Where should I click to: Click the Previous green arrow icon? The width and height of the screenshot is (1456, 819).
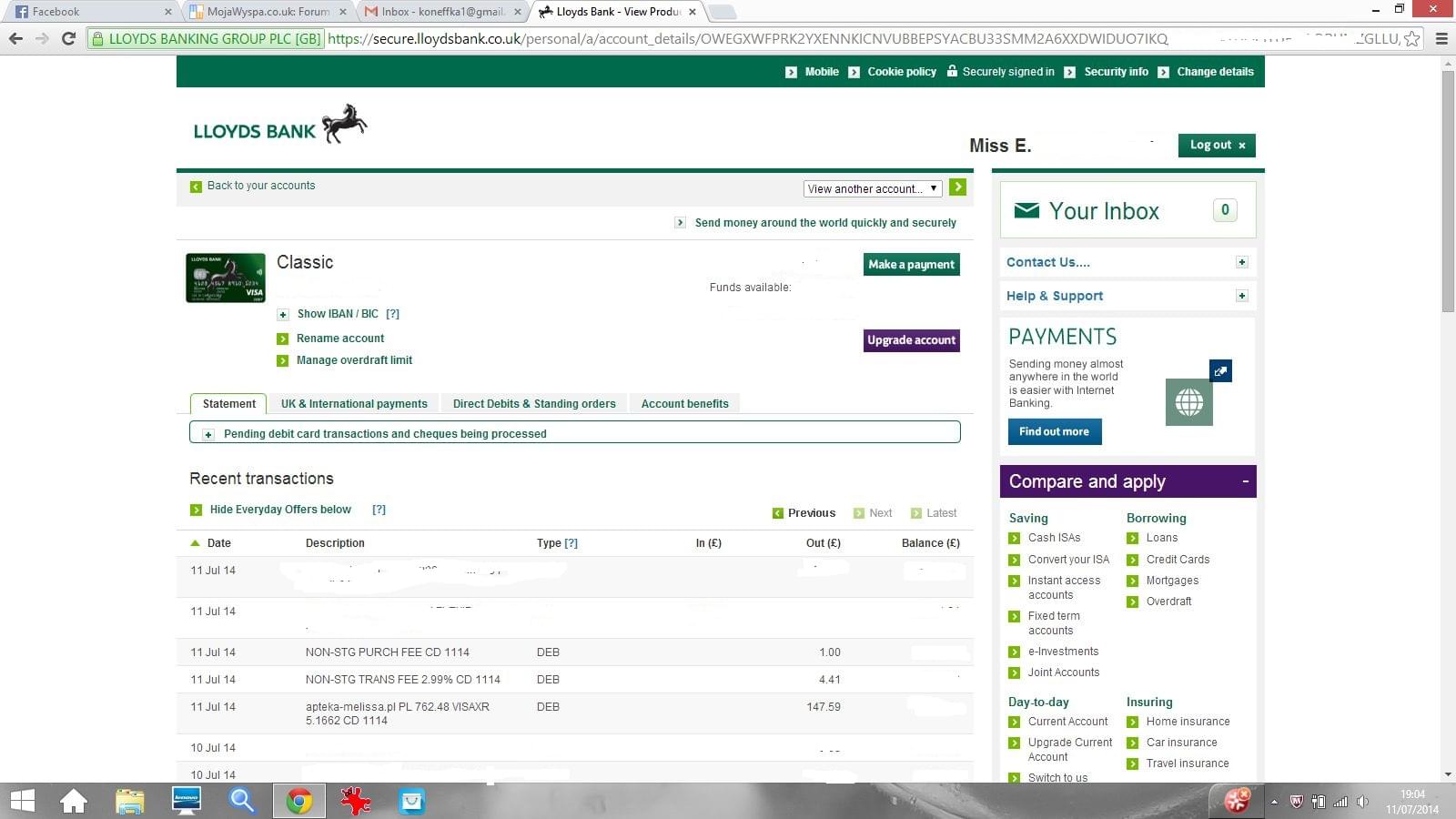coord(778,513)
